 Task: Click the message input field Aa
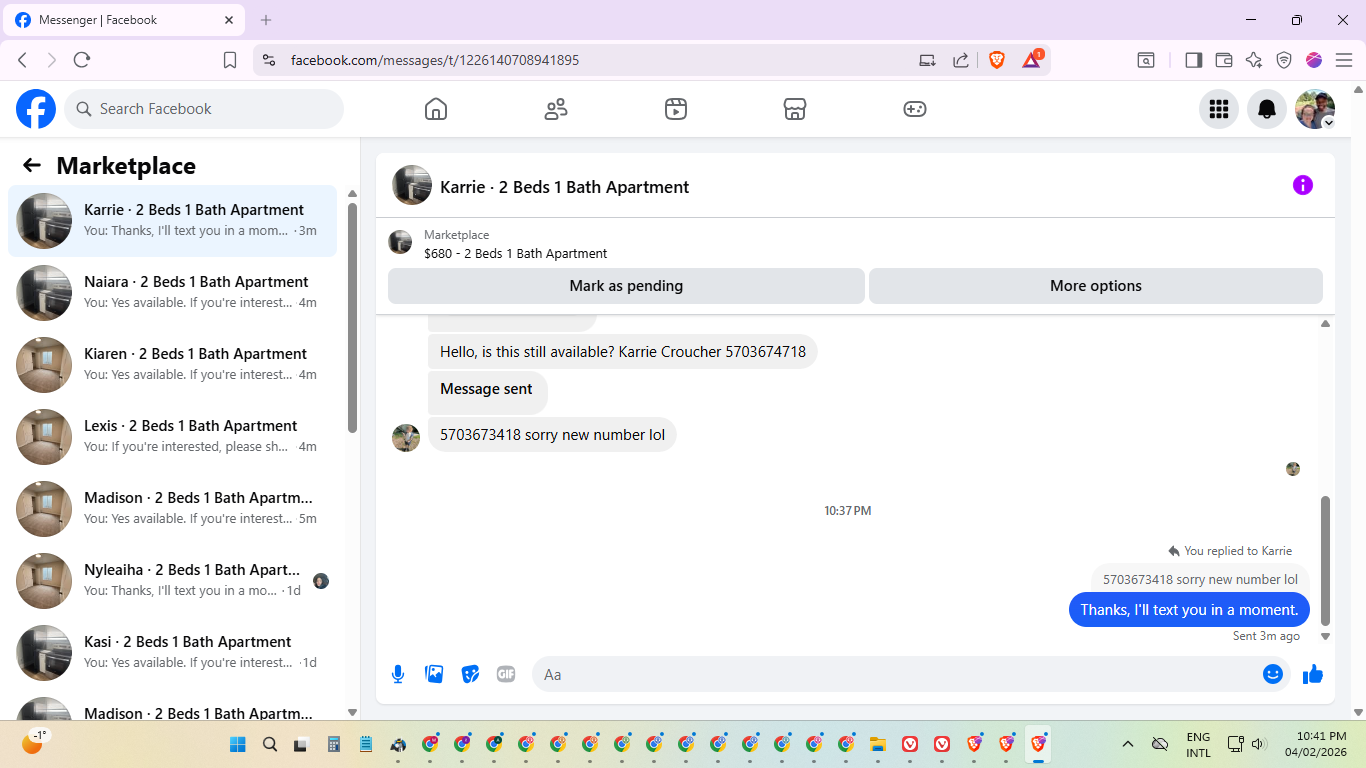coord(895,675)
